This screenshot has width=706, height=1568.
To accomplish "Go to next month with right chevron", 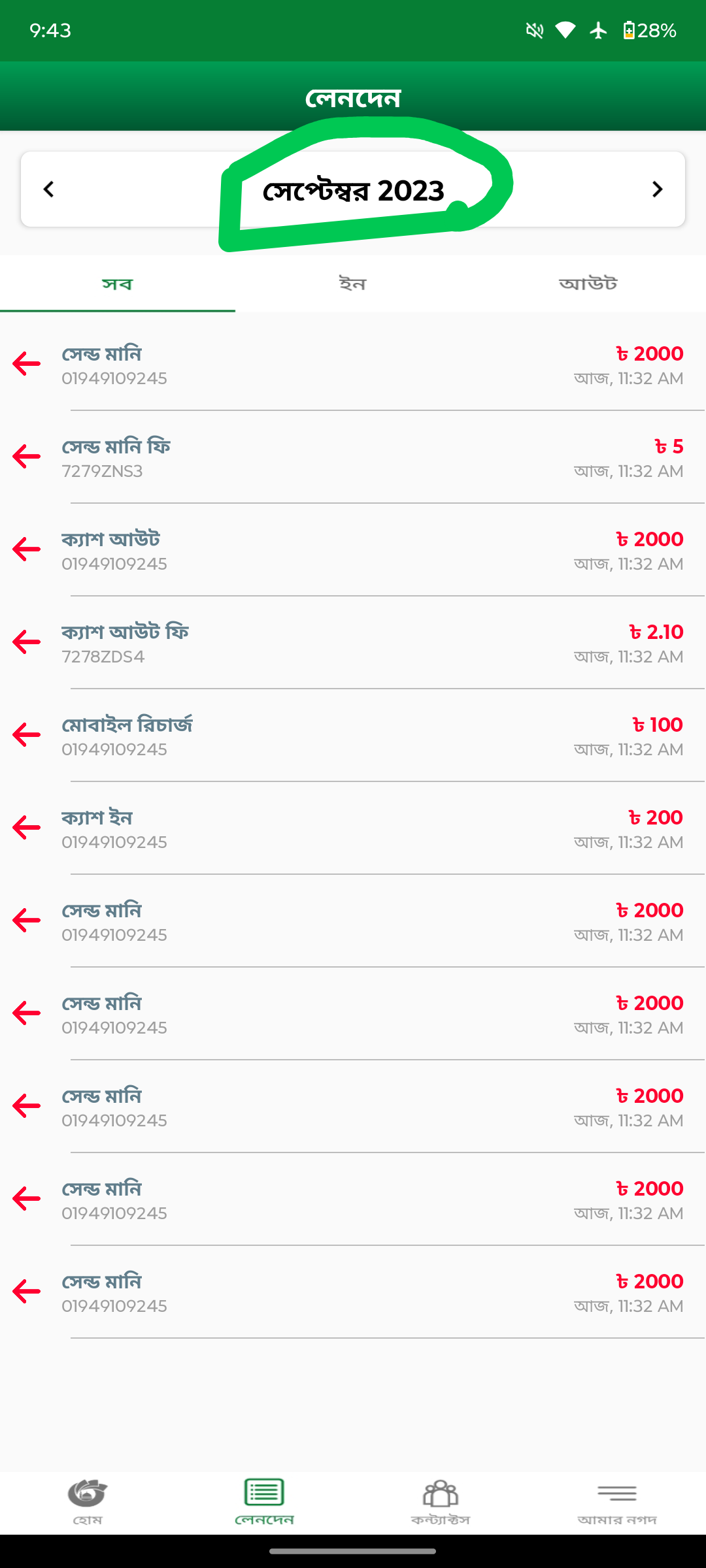I will (657, 189).
